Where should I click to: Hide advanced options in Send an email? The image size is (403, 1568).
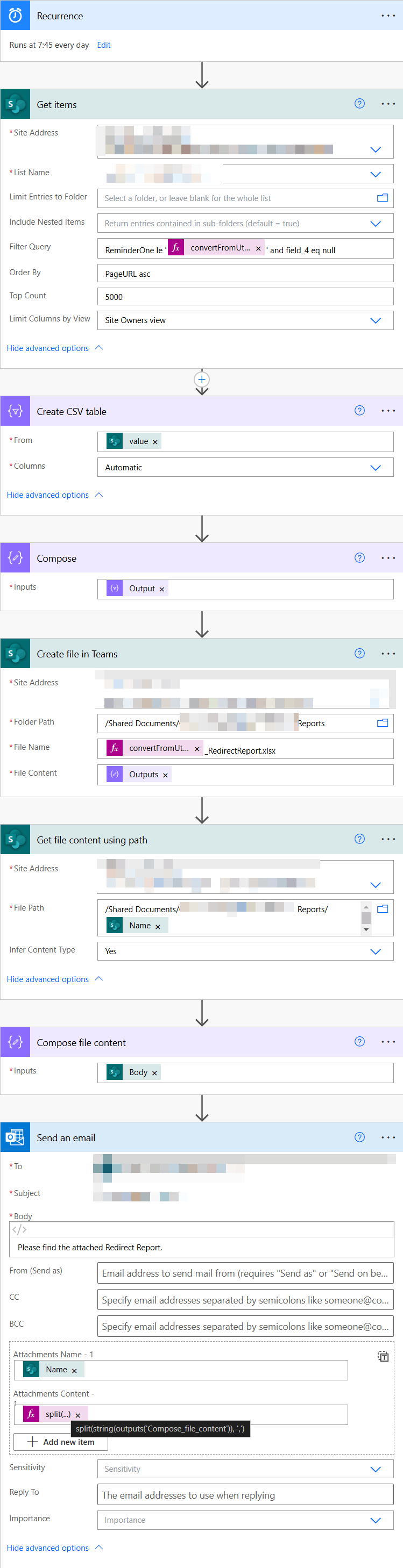point(54,1548)
